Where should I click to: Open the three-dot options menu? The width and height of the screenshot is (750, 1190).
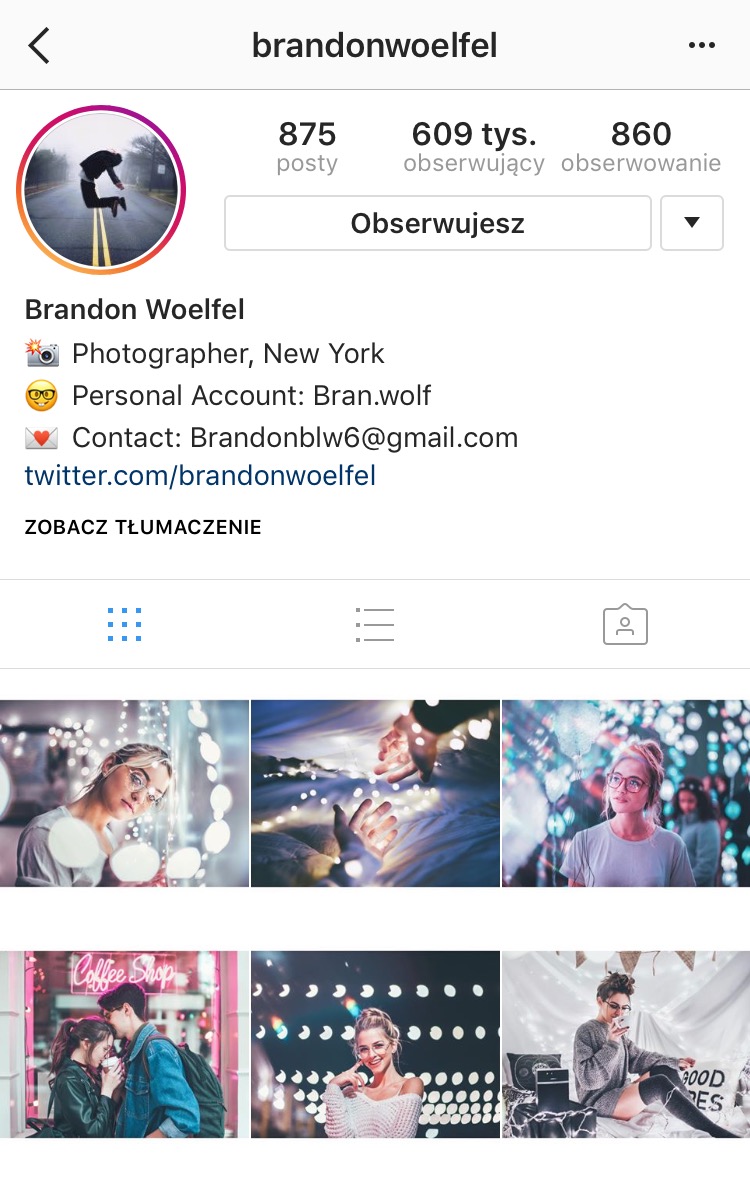pos(701,46)
